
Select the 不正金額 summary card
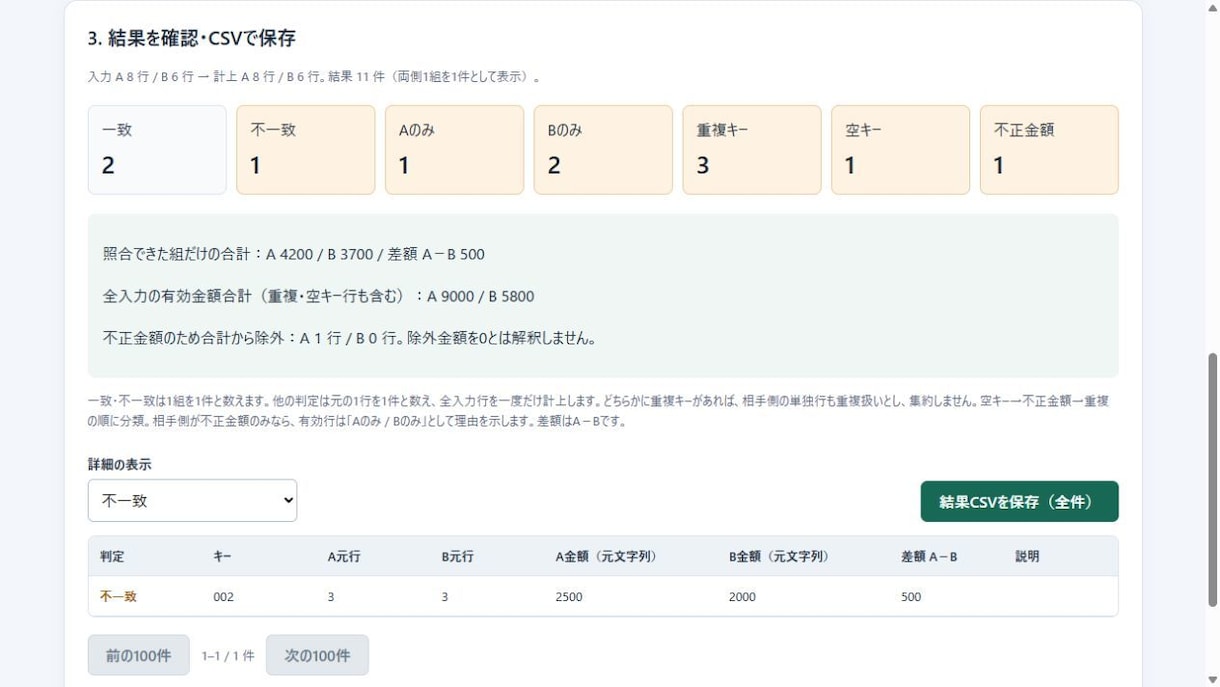(x=1049, y=150)
